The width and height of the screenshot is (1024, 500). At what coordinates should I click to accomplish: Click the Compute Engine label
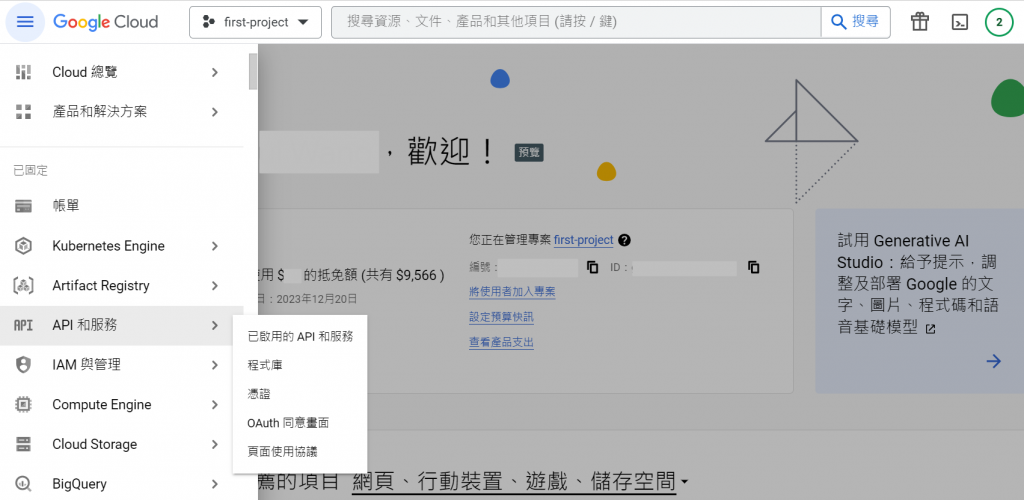[102, 405]
